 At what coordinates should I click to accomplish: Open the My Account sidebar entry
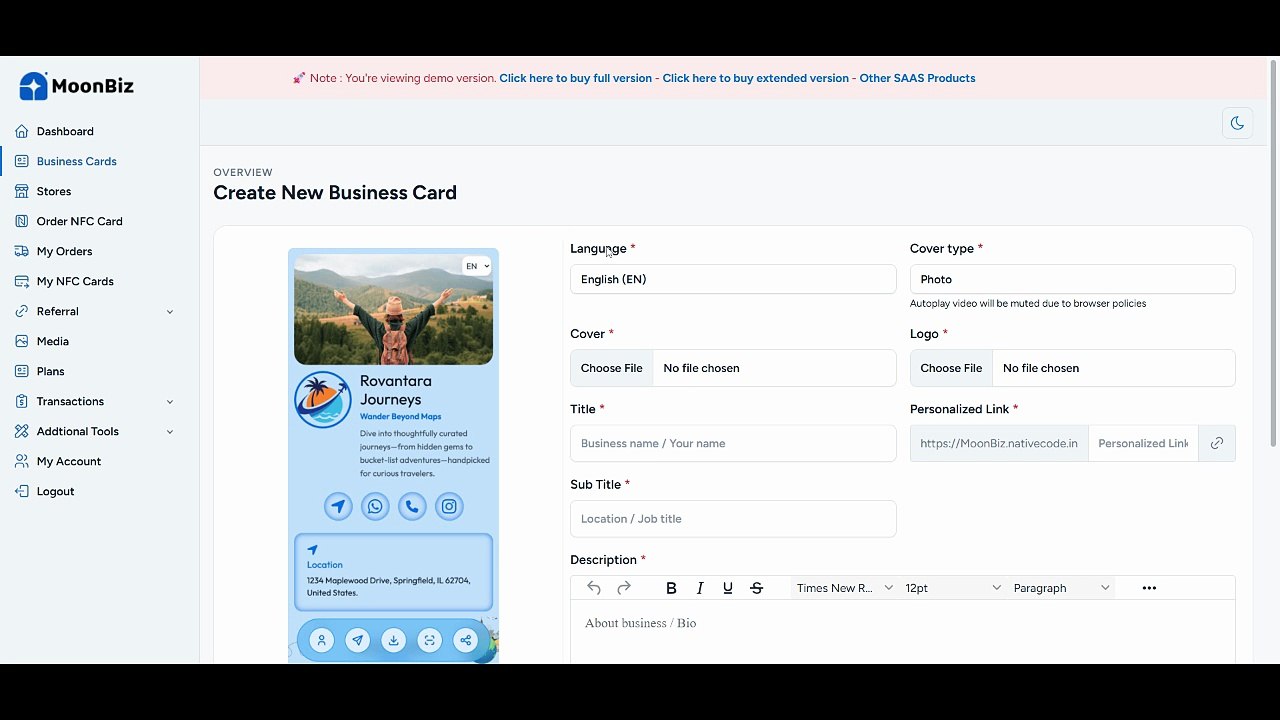click(69, 461)
